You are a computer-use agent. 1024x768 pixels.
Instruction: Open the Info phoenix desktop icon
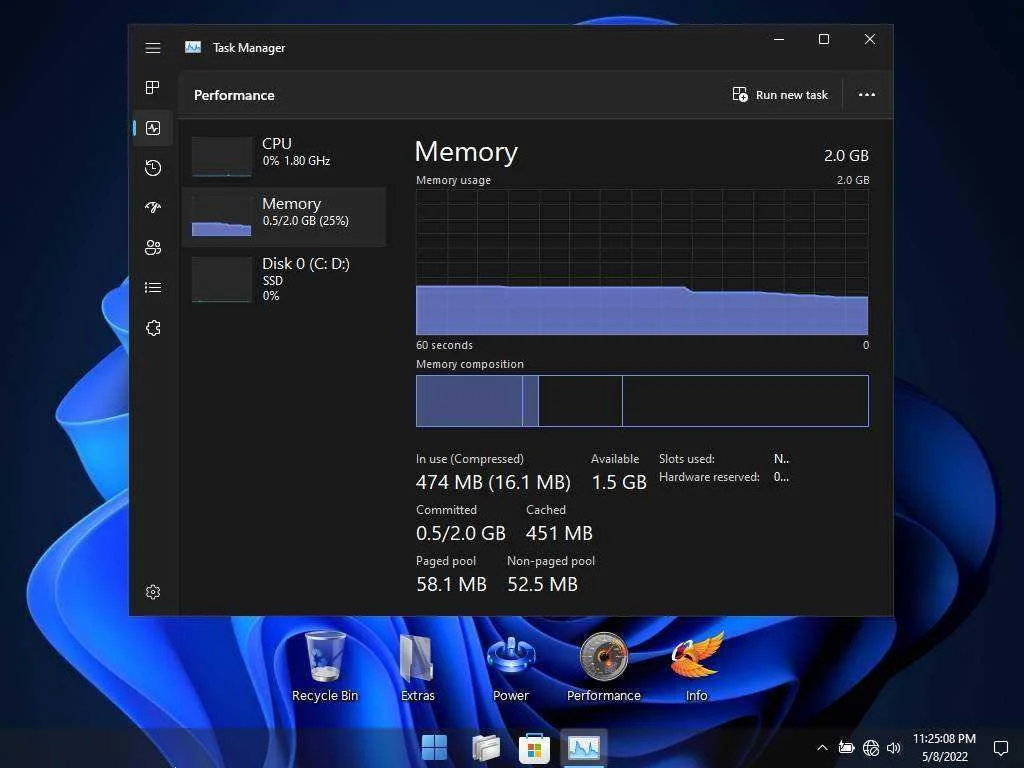(x=697, y=666)
